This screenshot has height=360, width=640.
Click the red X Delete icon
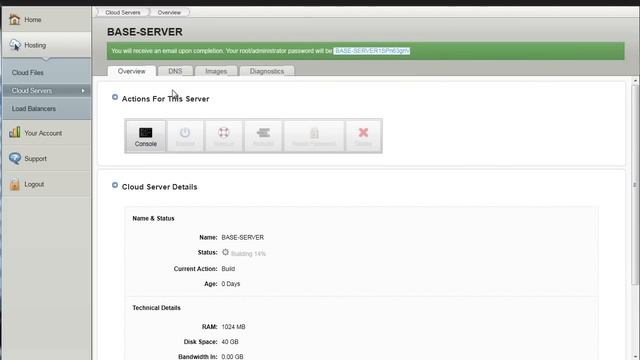(363, 136)
